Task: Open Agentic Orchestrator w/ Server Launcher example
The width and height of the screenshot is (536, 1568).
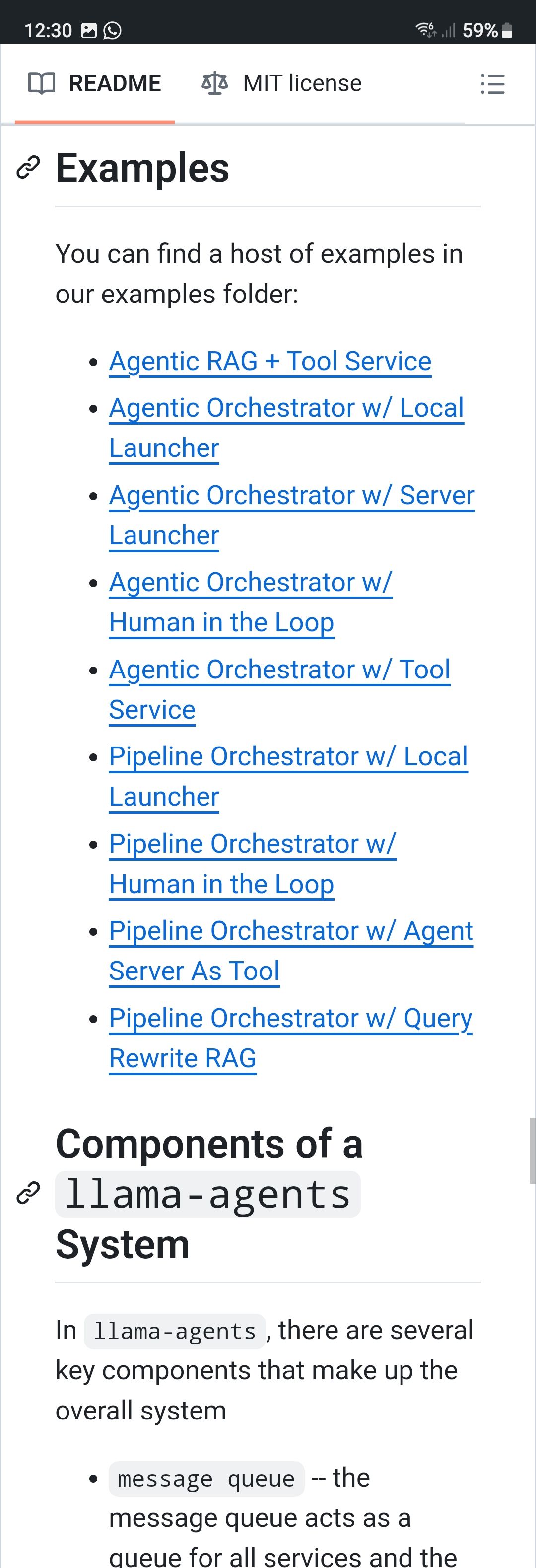Action: [291, 496]
